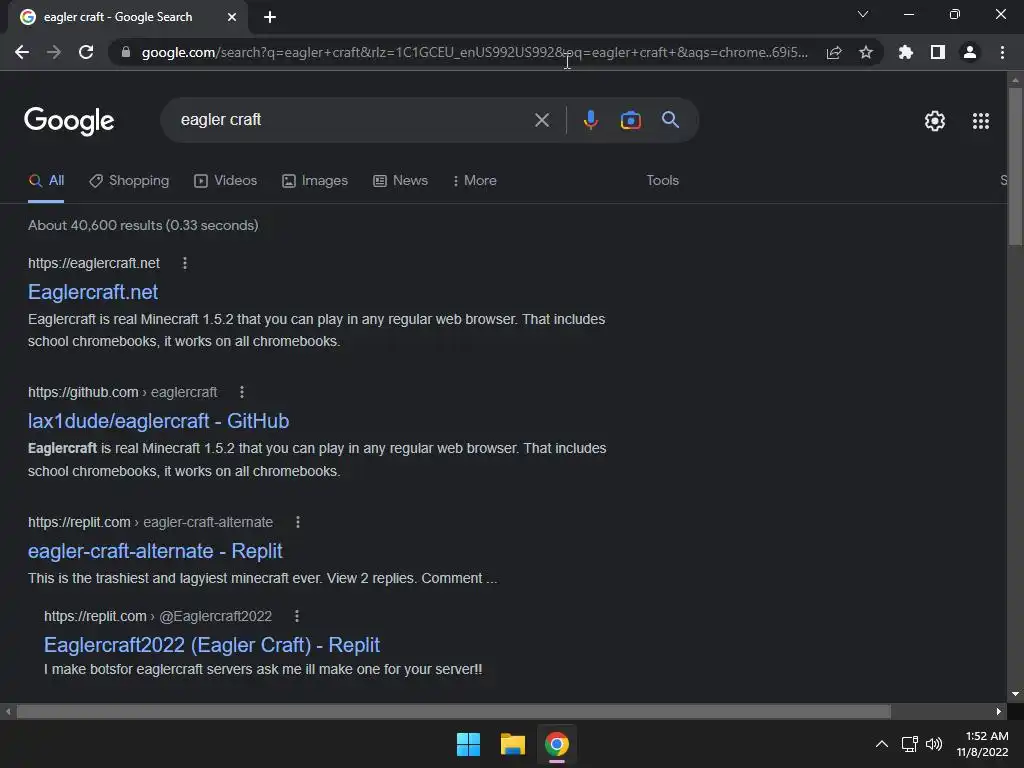Viewport: 1024px width, 768px height.
Task: Start voice search with the microphone
Action: (x=590, y=120)
